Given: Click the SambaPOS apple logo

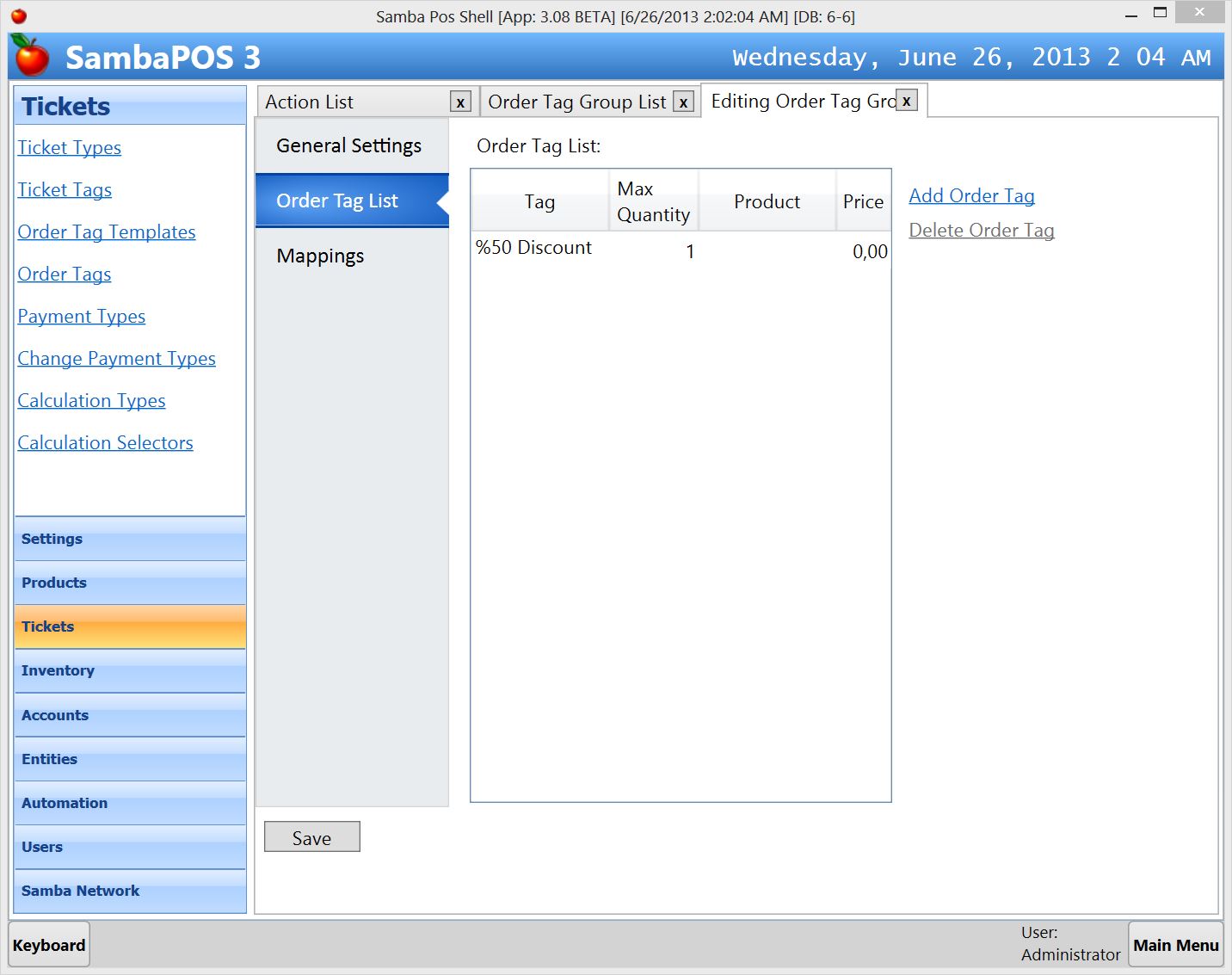Looking at the screenshot, I should [x=32, y=56].
